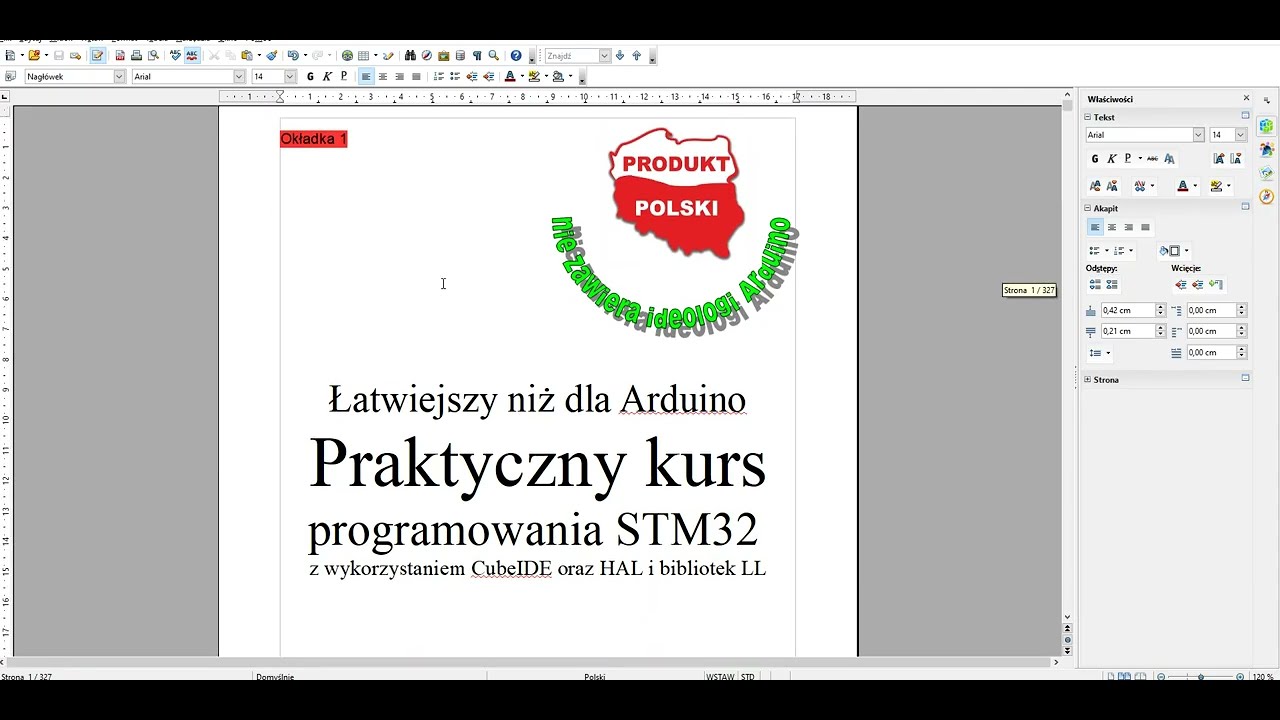
Task: Click the Undo arrow icon
Action: [x=293, y=55]
